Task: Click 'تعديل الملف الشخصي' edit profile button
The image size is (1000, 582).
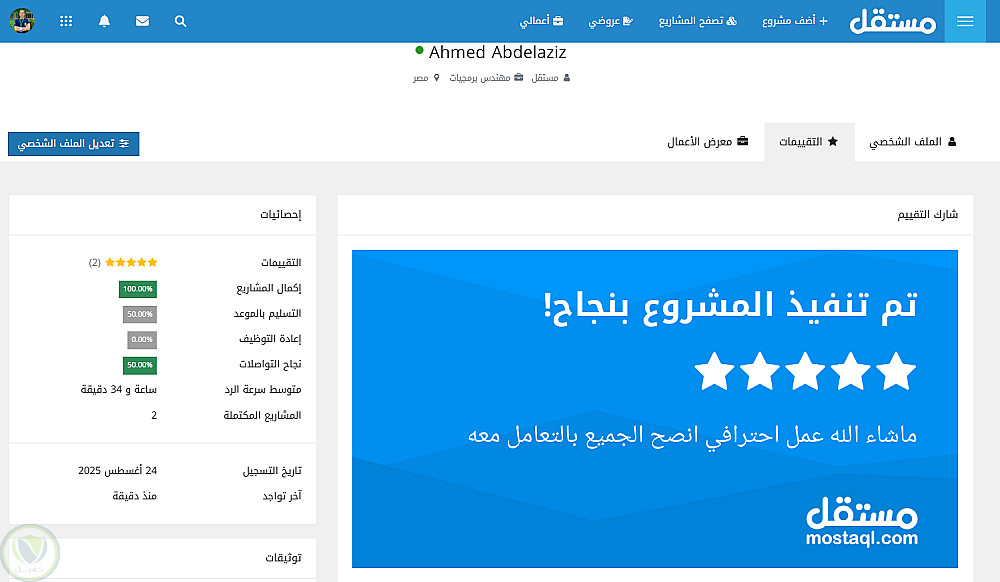Action: click(73, 143)
